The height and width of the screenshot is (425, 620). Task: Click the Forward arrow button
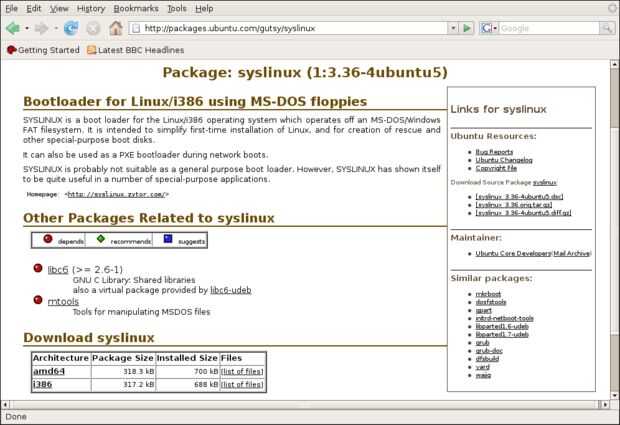(41, 28)
